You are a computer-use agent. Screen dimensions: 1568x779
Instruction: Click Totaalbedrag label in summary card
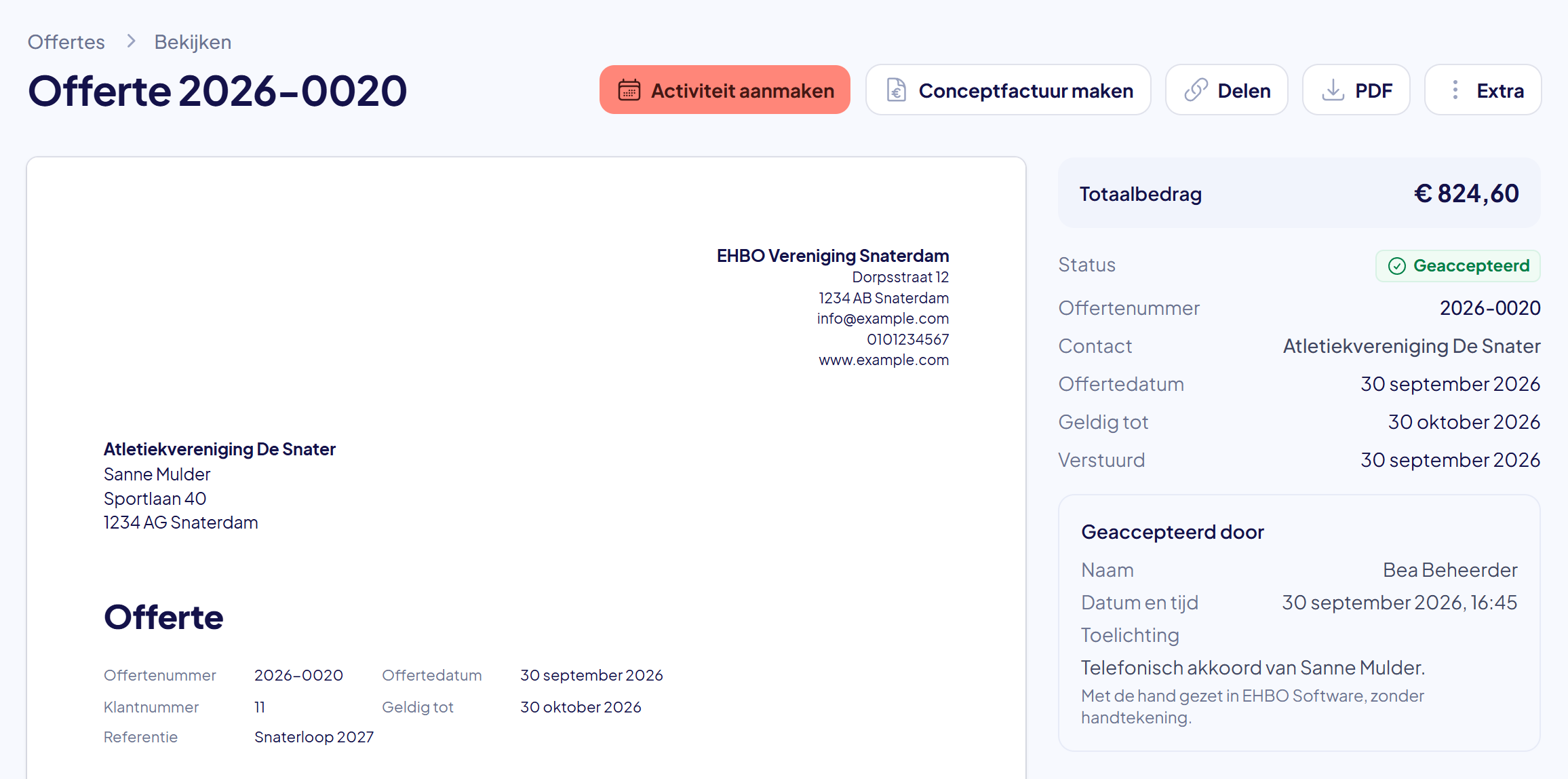coord(1140,194)
